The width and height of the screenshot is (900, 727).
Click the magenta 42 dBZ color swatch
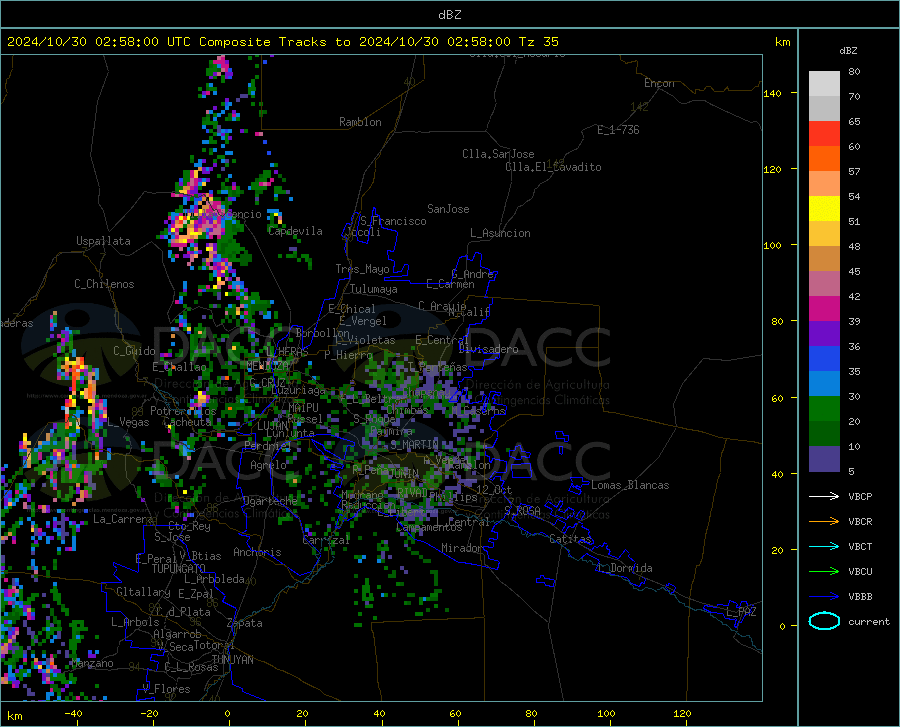tap(824, 308)
